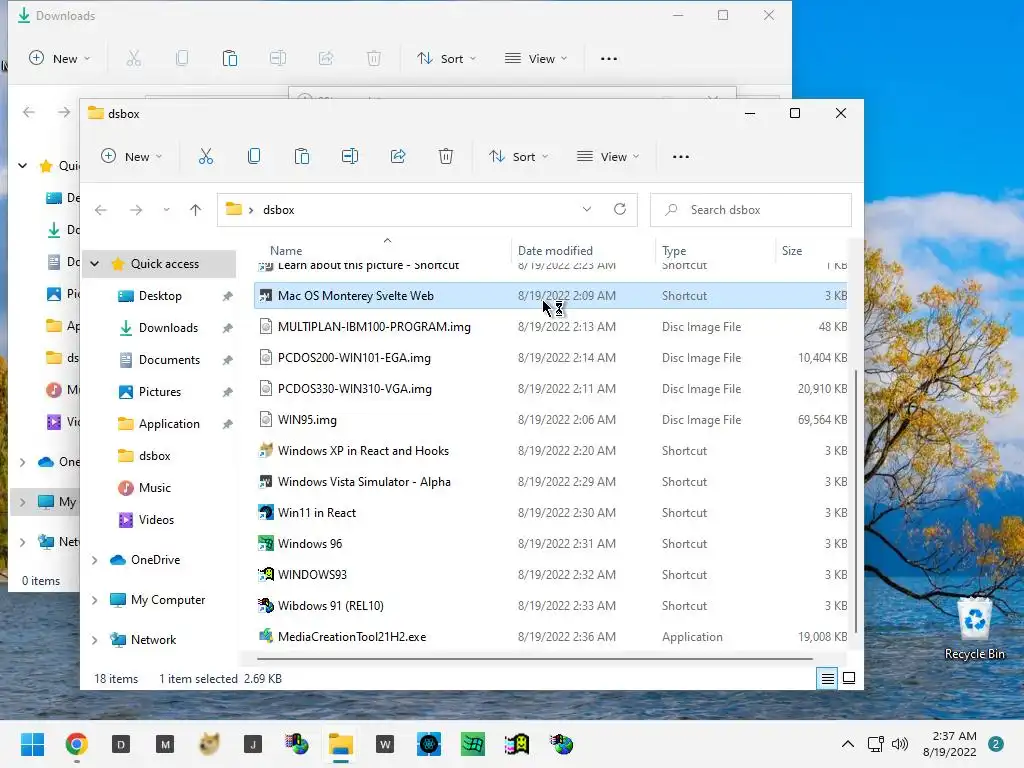This screenshot has height=768, width=1024.
Task: Expand the My Computer node in dsbox sidebar
Action: pos(95,600)
